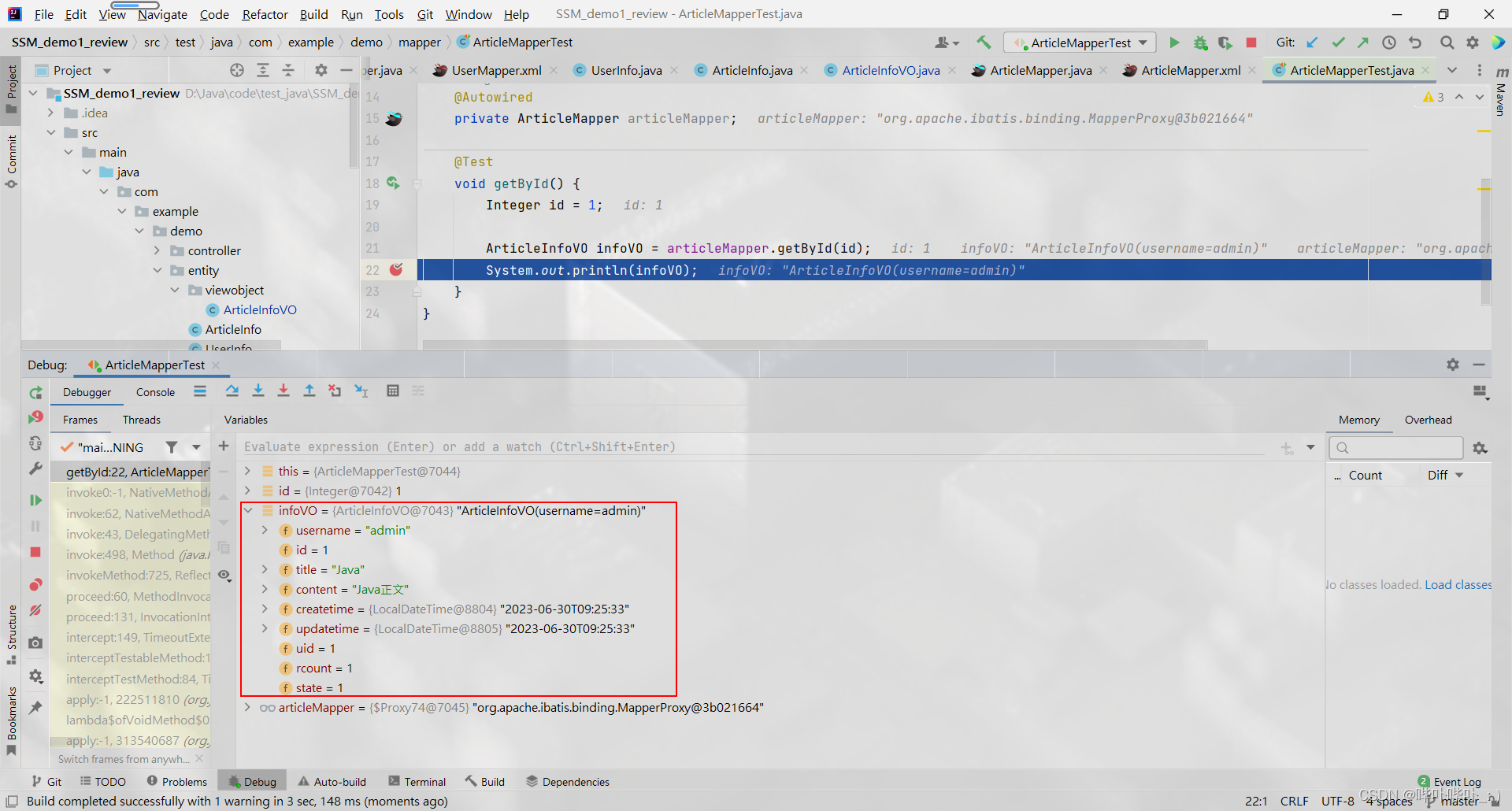Open Git history clock icon
The width and height of the screenshot is (1512, 811).
pos(1389,43)
